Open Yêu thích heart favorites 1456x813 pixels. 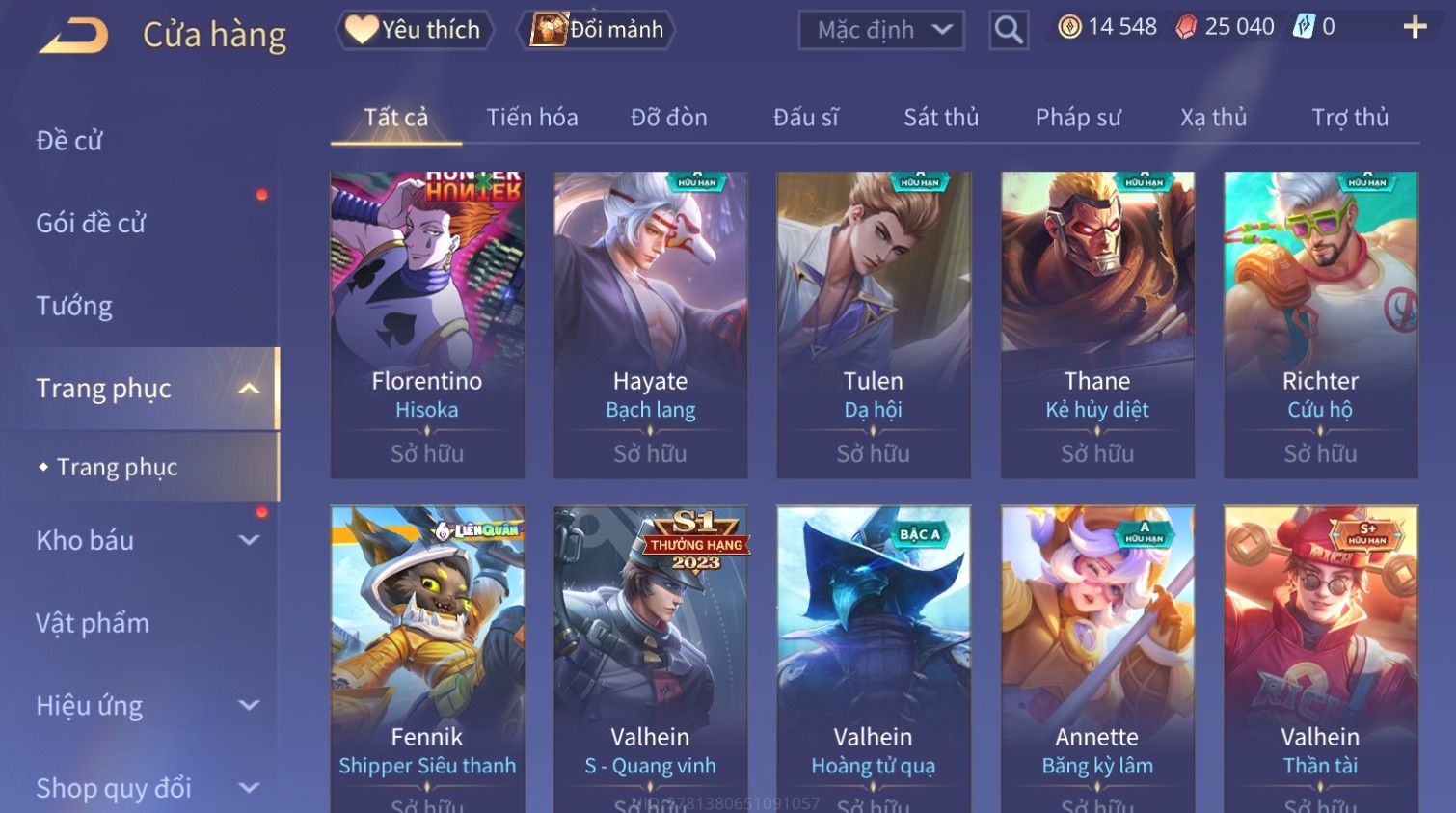[x=414, y=30]
